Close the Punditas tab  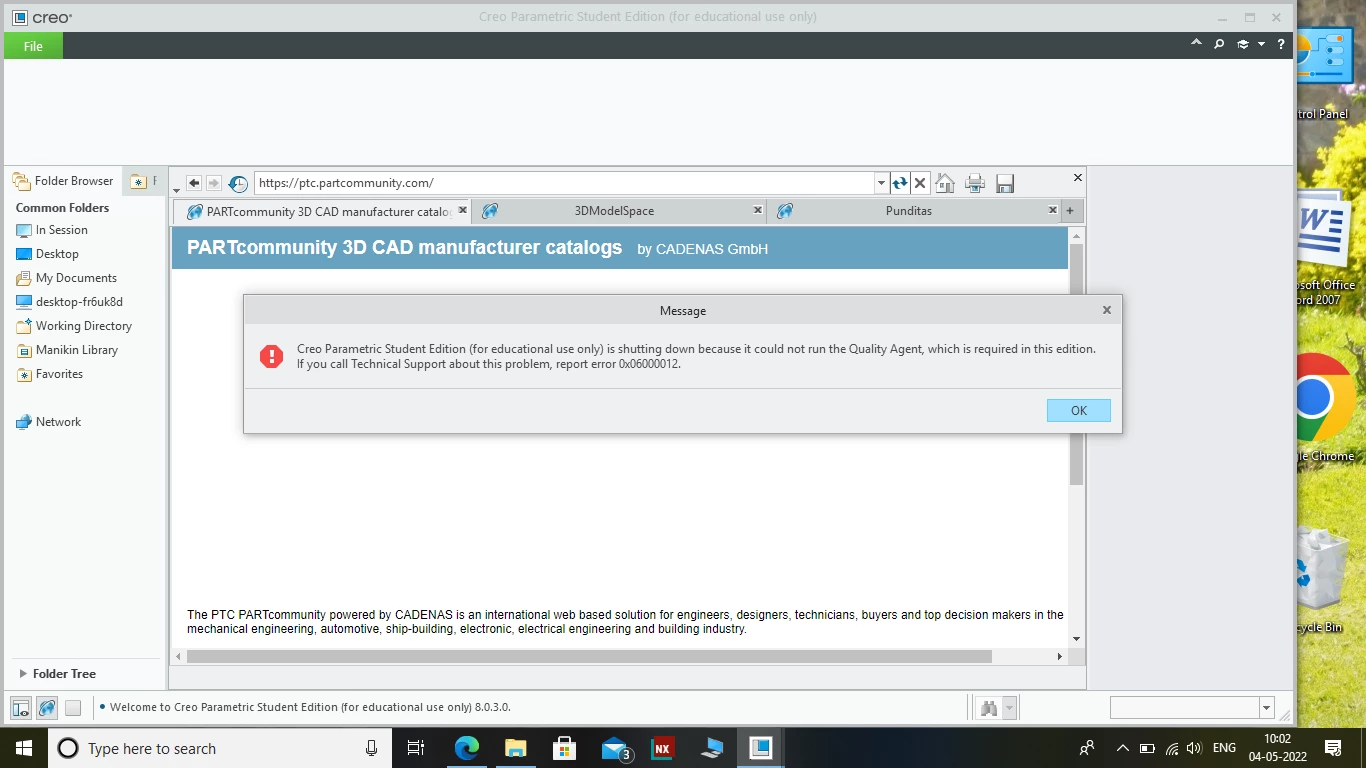tap(1052, 210)
